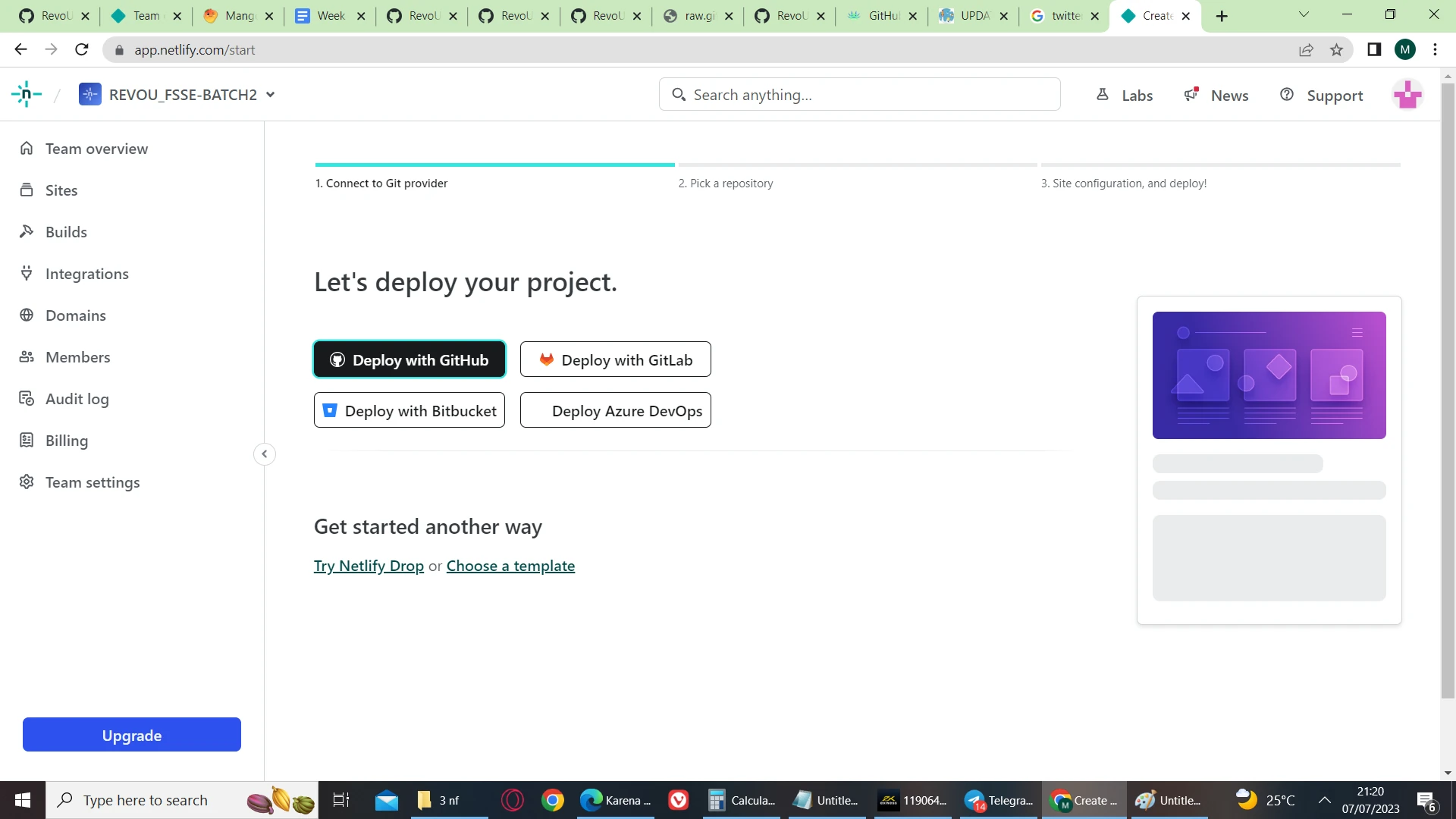
Task: Bookmark this page with star icon
Action: pos(1336,50)
